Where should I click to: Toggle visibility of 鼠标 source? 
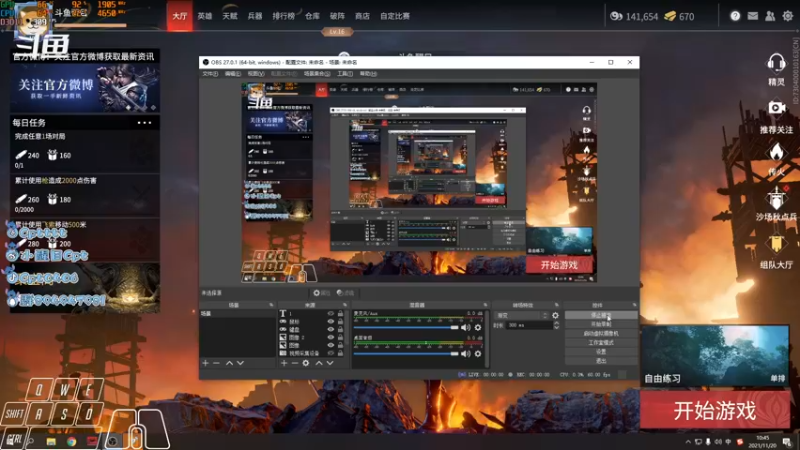(331, 321)
